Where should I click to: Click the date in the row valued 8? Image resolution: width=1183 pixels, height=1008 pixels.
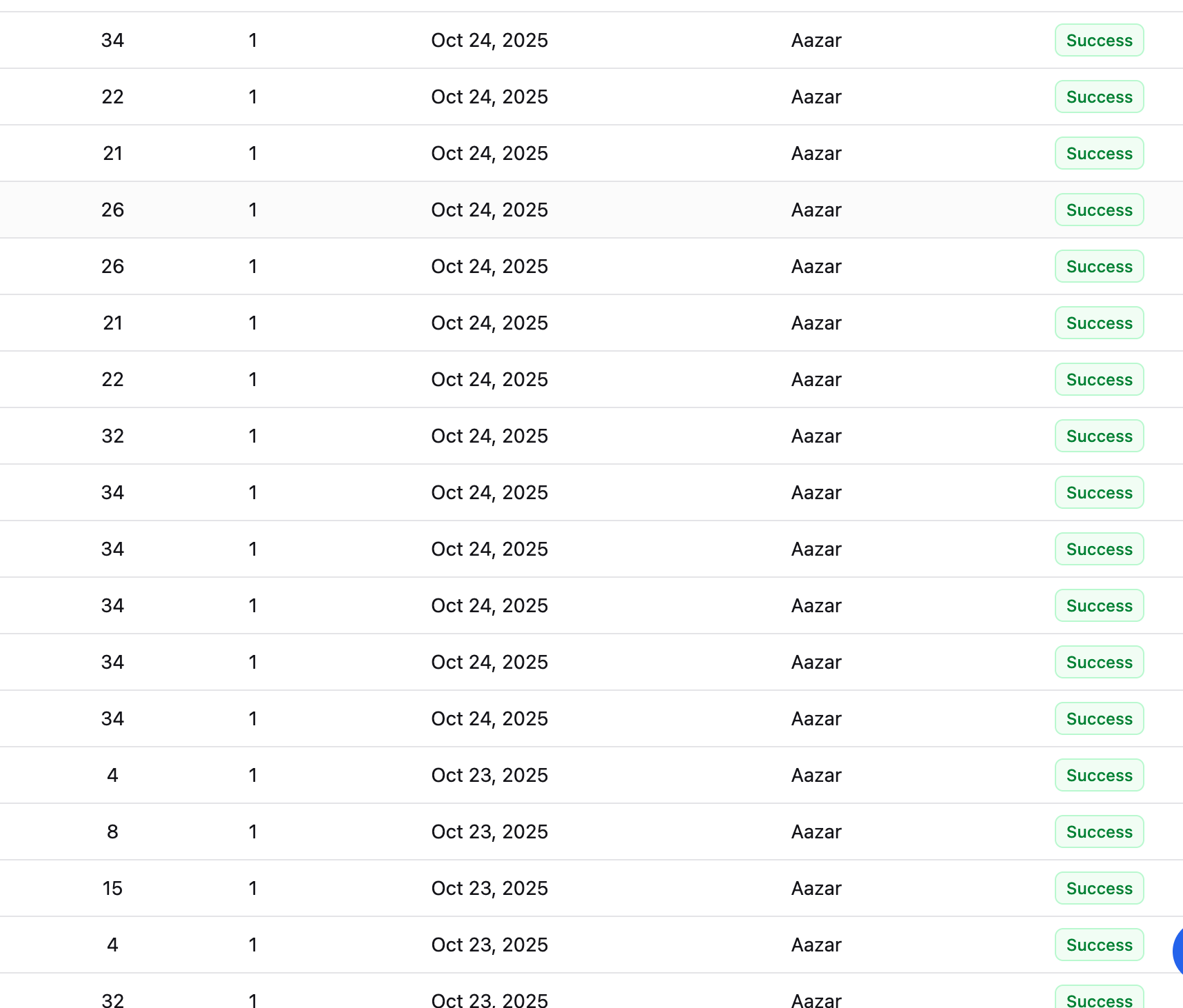point(489,831)
